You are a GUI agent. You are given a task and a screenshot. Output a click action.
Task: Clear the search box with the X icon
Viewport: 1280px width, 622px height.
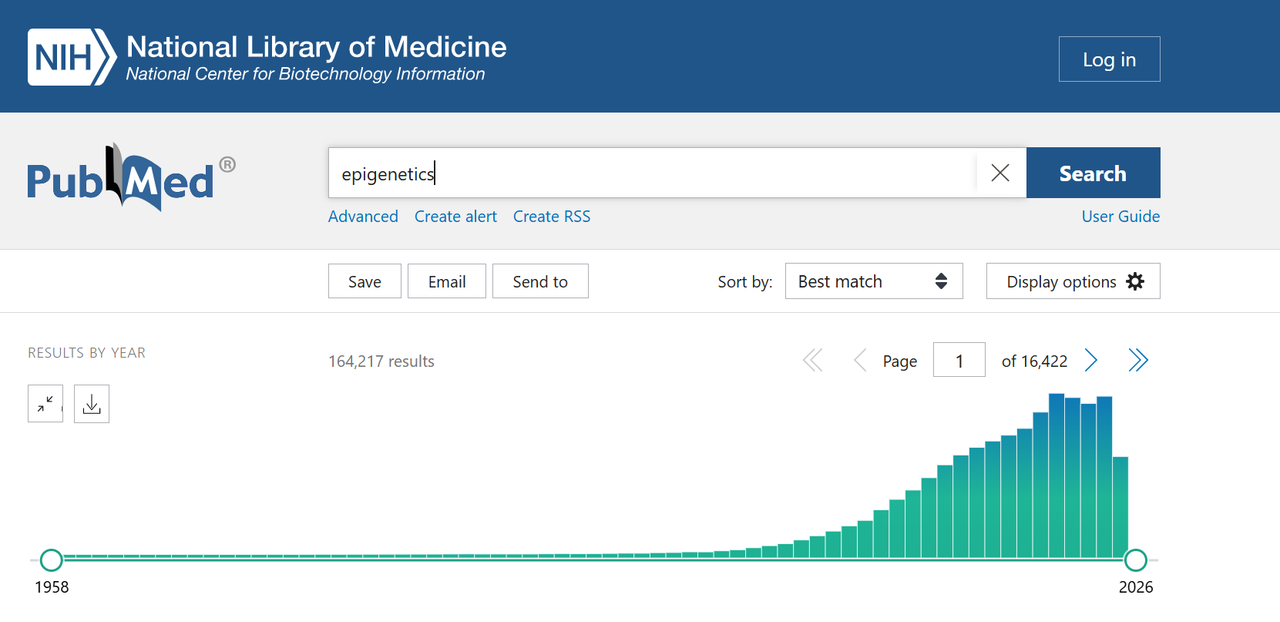pos(1000,173)
